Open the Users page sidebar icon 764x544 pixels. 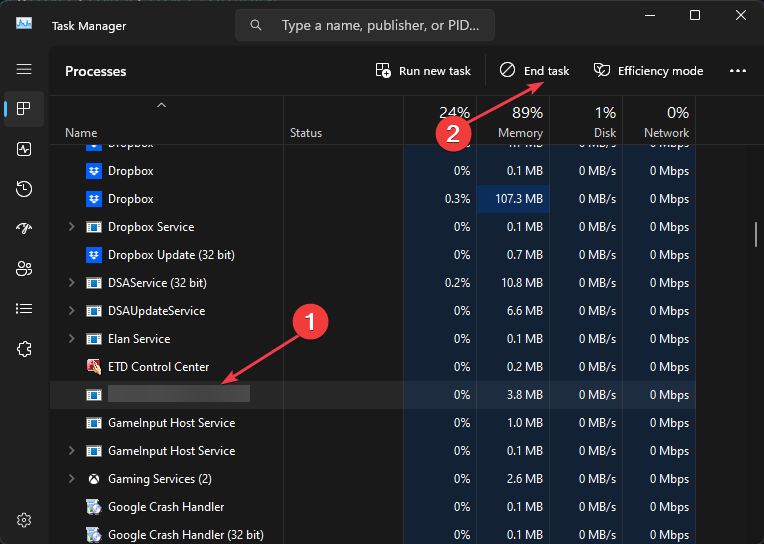(24, 268)
